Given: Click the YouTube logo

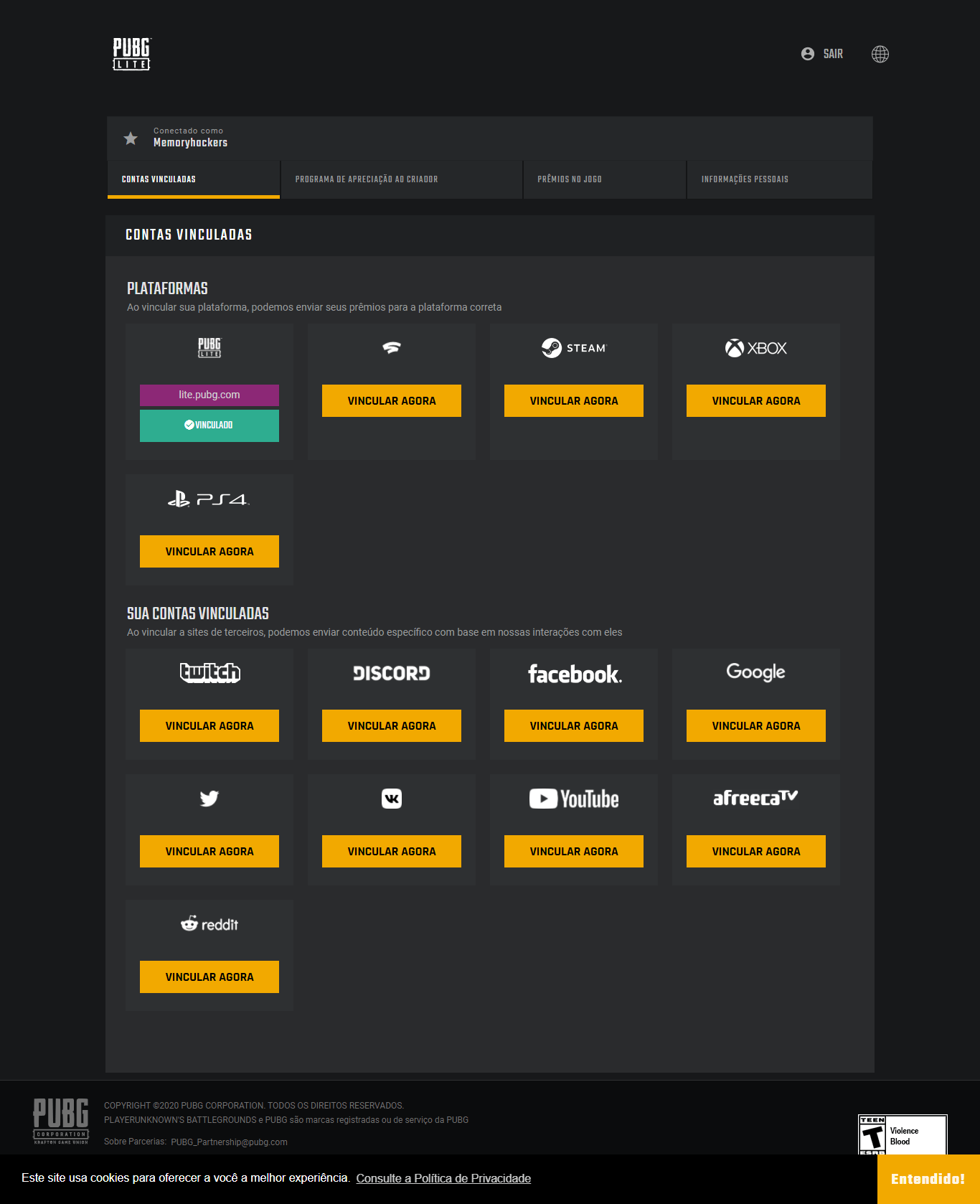Looking at the screenshot, I should pos(574,799).
